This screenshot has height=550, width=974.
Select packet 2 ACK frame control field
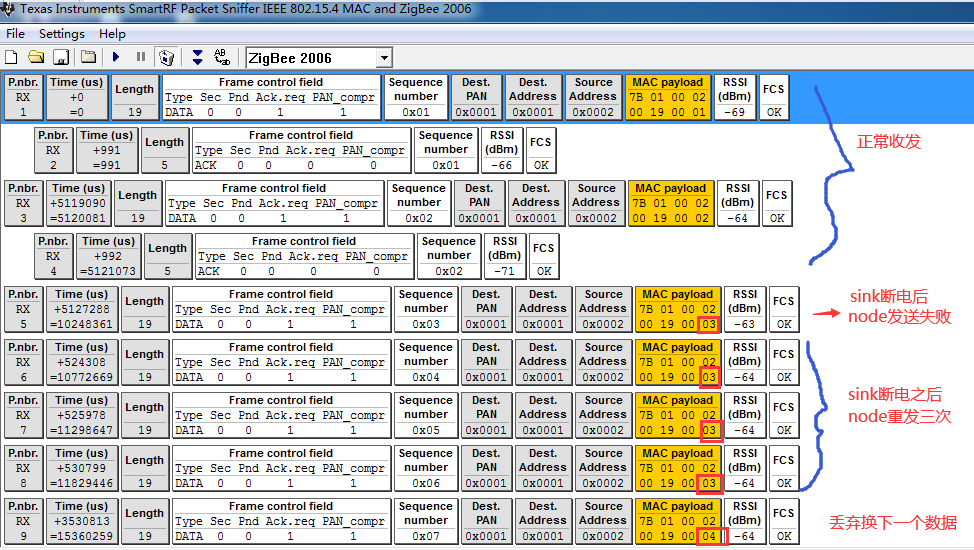[301, 150]
